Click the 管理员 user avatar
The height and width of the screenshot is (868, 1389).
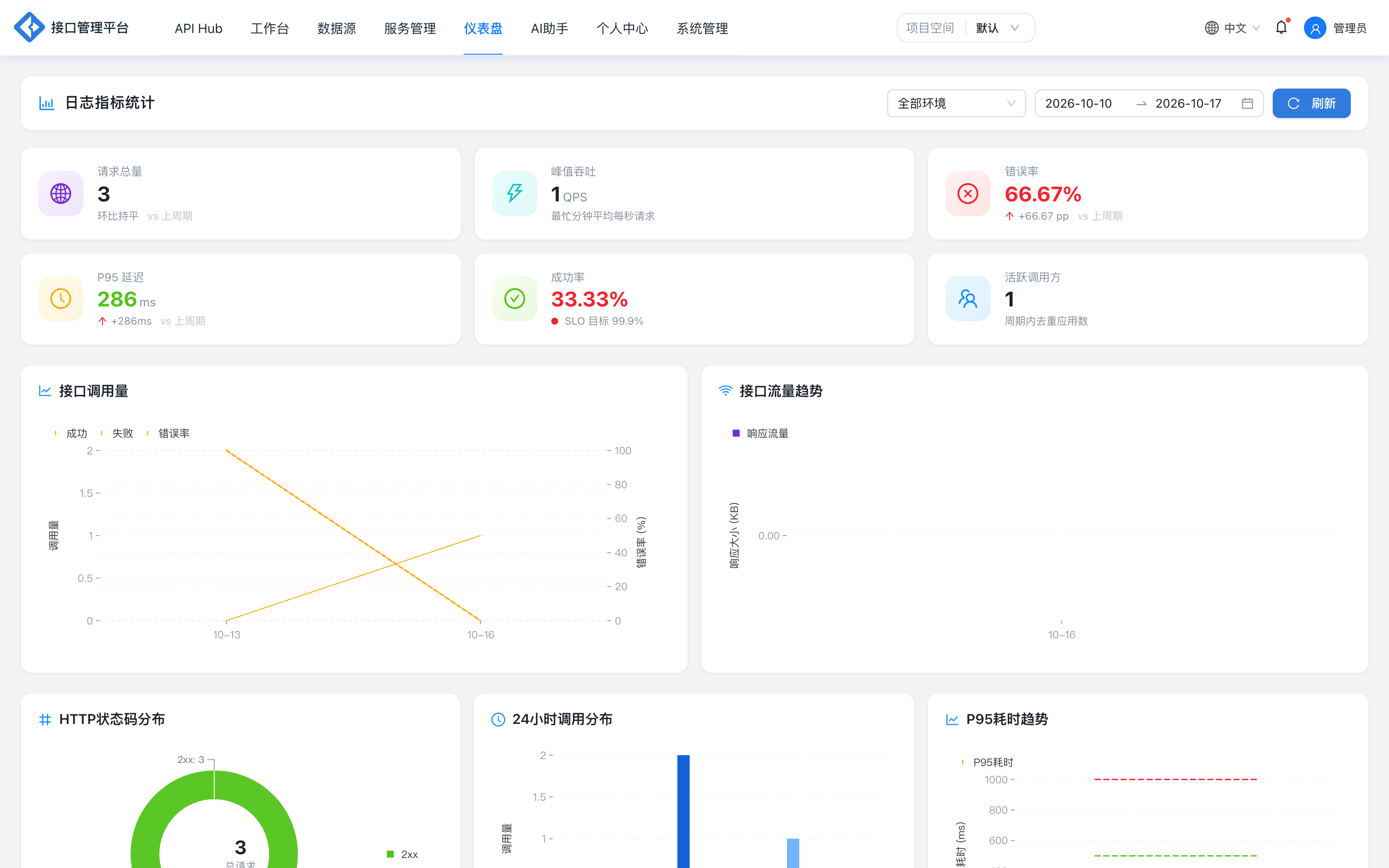[1314, 27]
